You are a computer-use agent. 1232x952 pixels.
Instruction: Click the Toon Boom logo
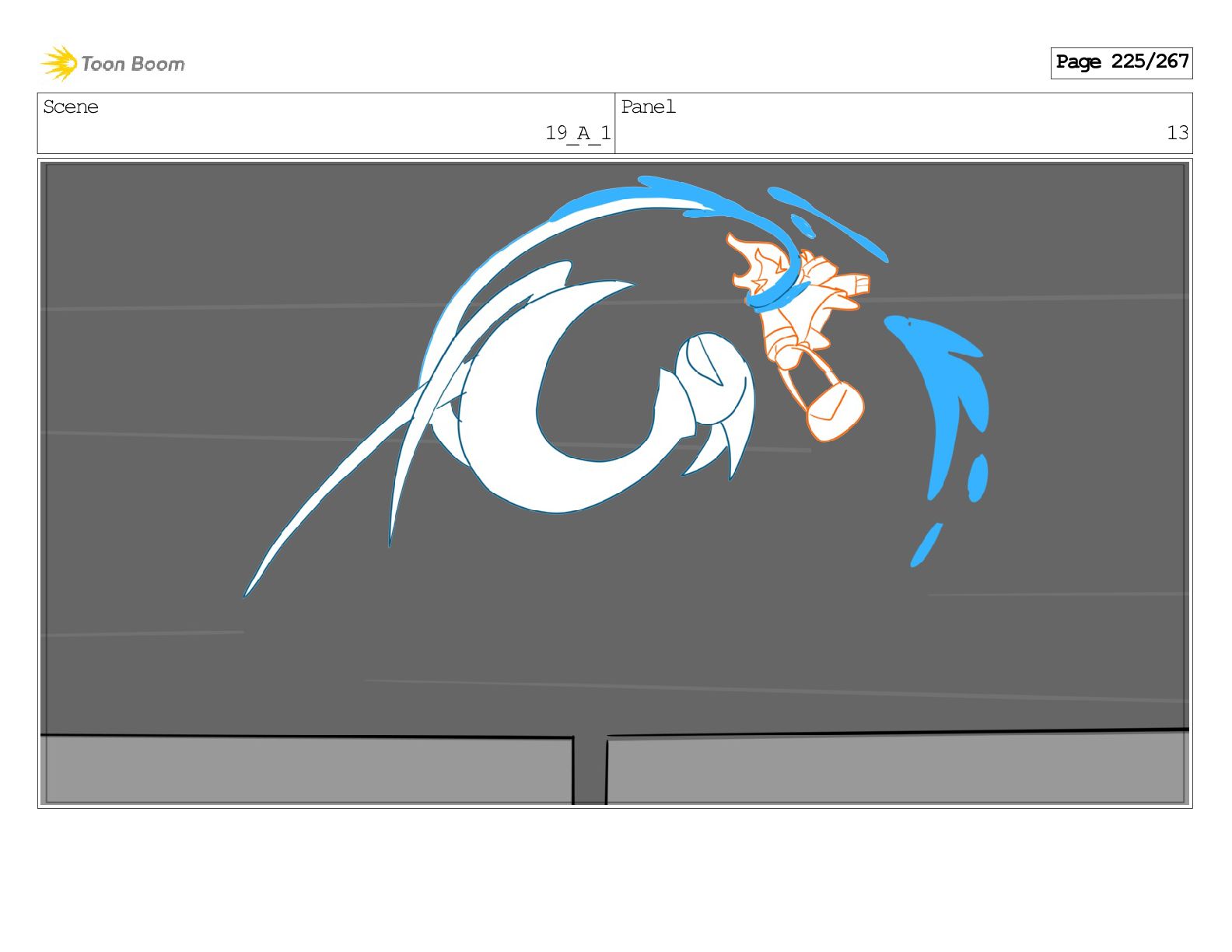tap(113, 63)
